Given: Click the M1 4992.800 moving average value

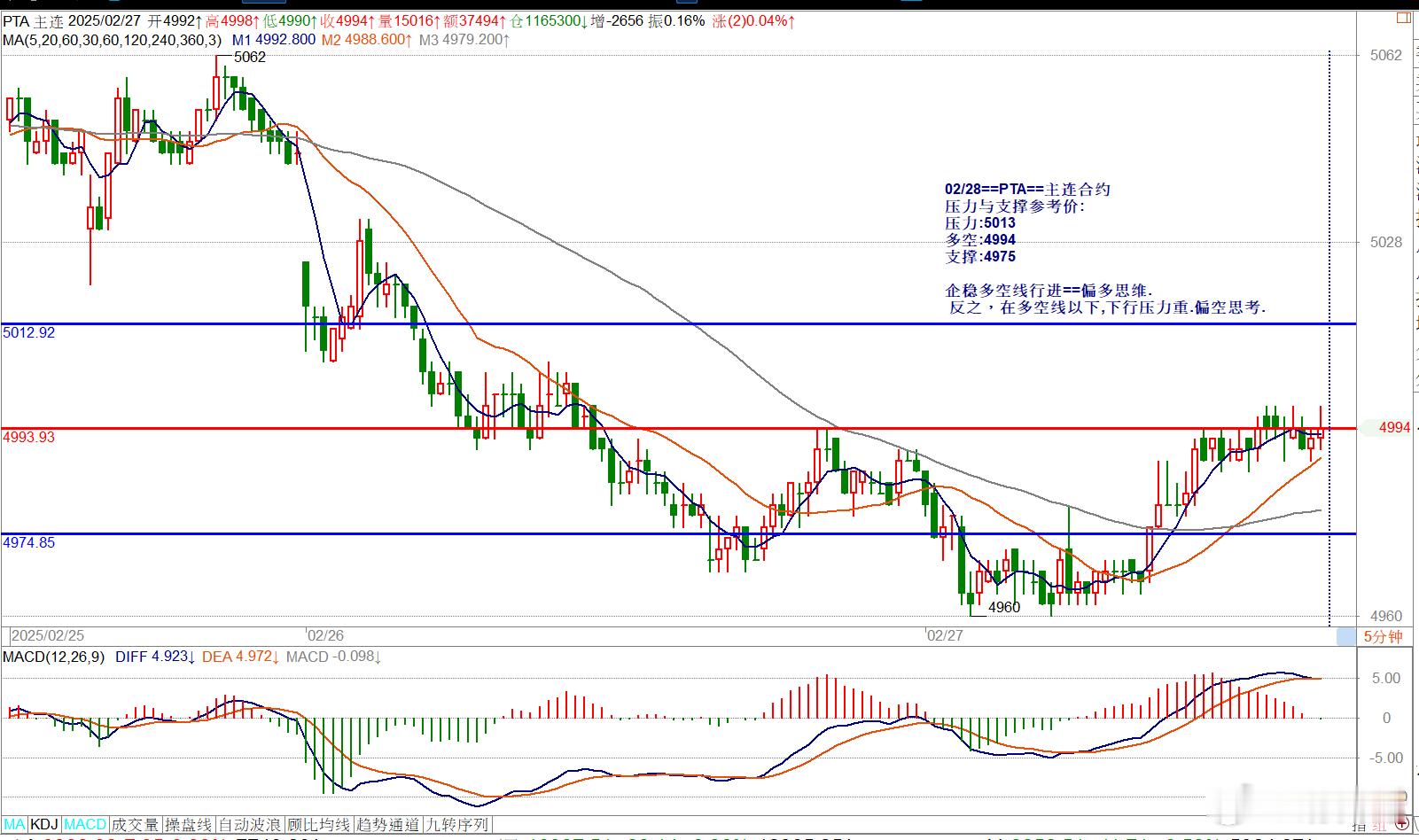Looking at the screenshot, I should (x=274, y=40).
